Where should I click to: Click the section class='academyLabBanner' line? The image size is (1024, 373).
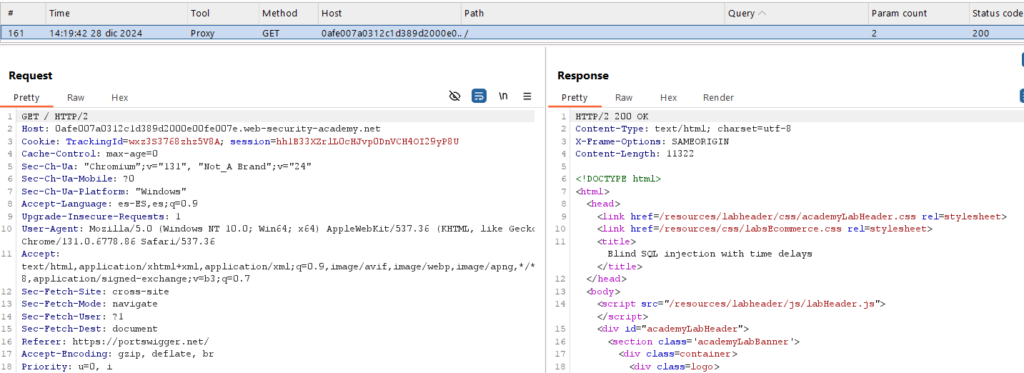pos(704,341)
